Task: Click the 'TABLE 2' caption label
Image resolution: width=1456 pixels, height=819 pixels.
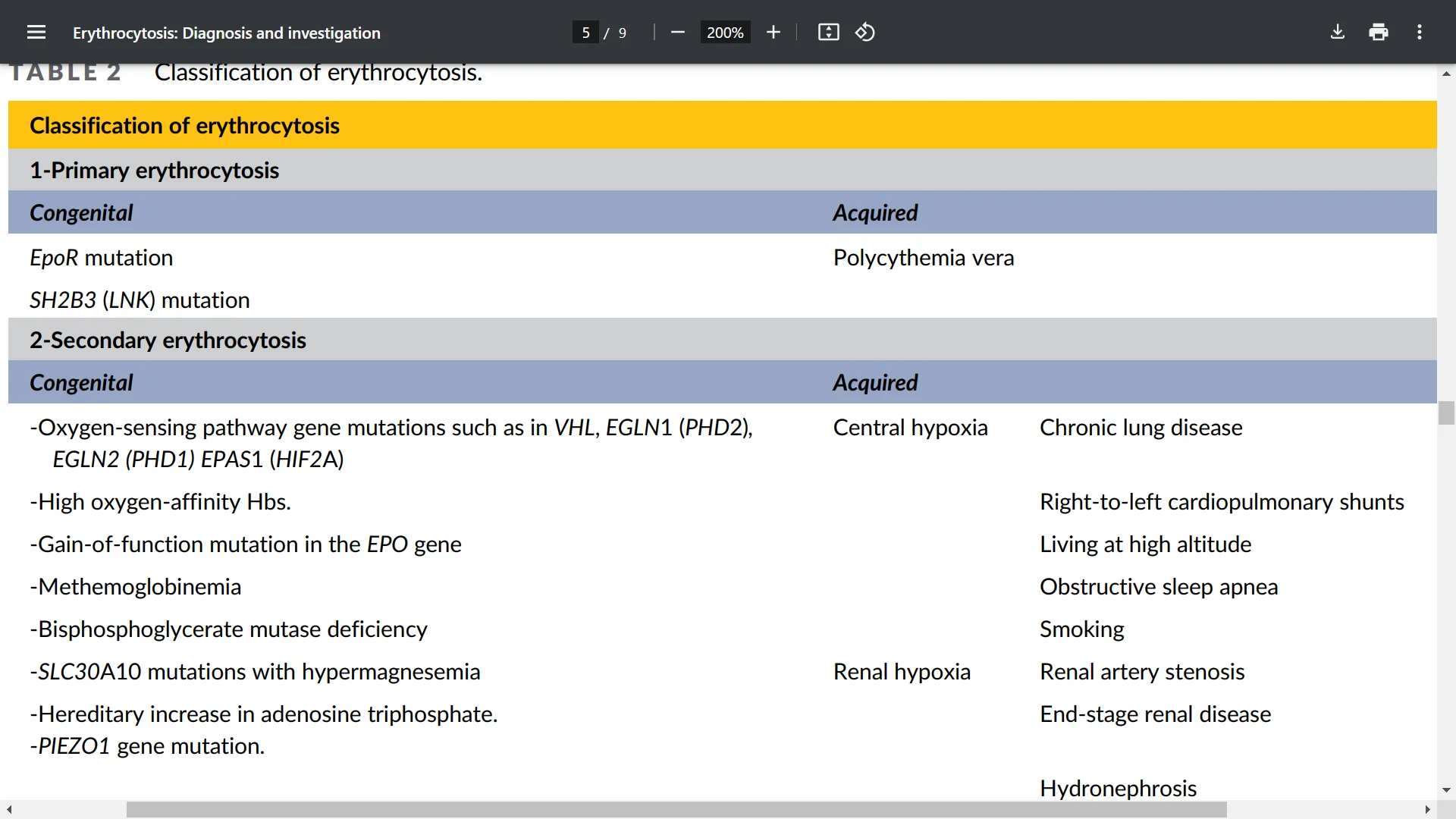Action: click(65, 73)
